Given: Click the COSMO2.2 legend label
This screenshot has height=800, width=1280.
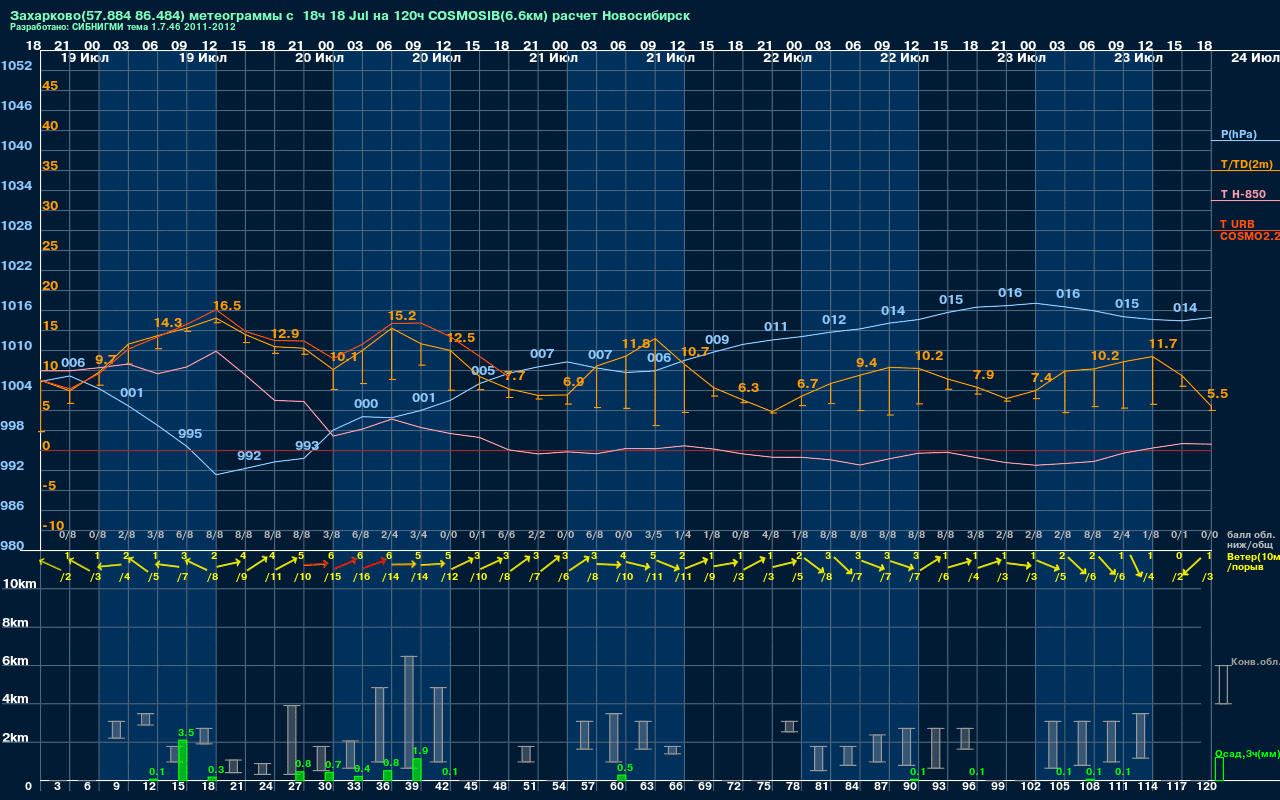Looking at the screenshot, I should tap(1249, 235).
